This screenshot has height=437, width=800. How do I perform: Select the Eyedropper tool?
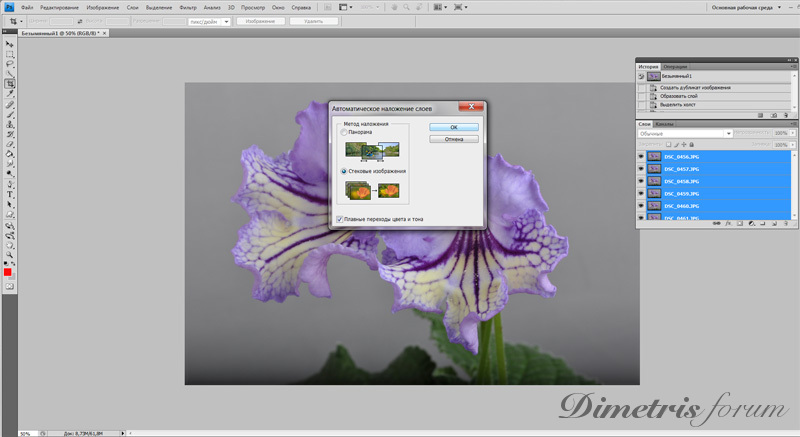coord(9,93)
